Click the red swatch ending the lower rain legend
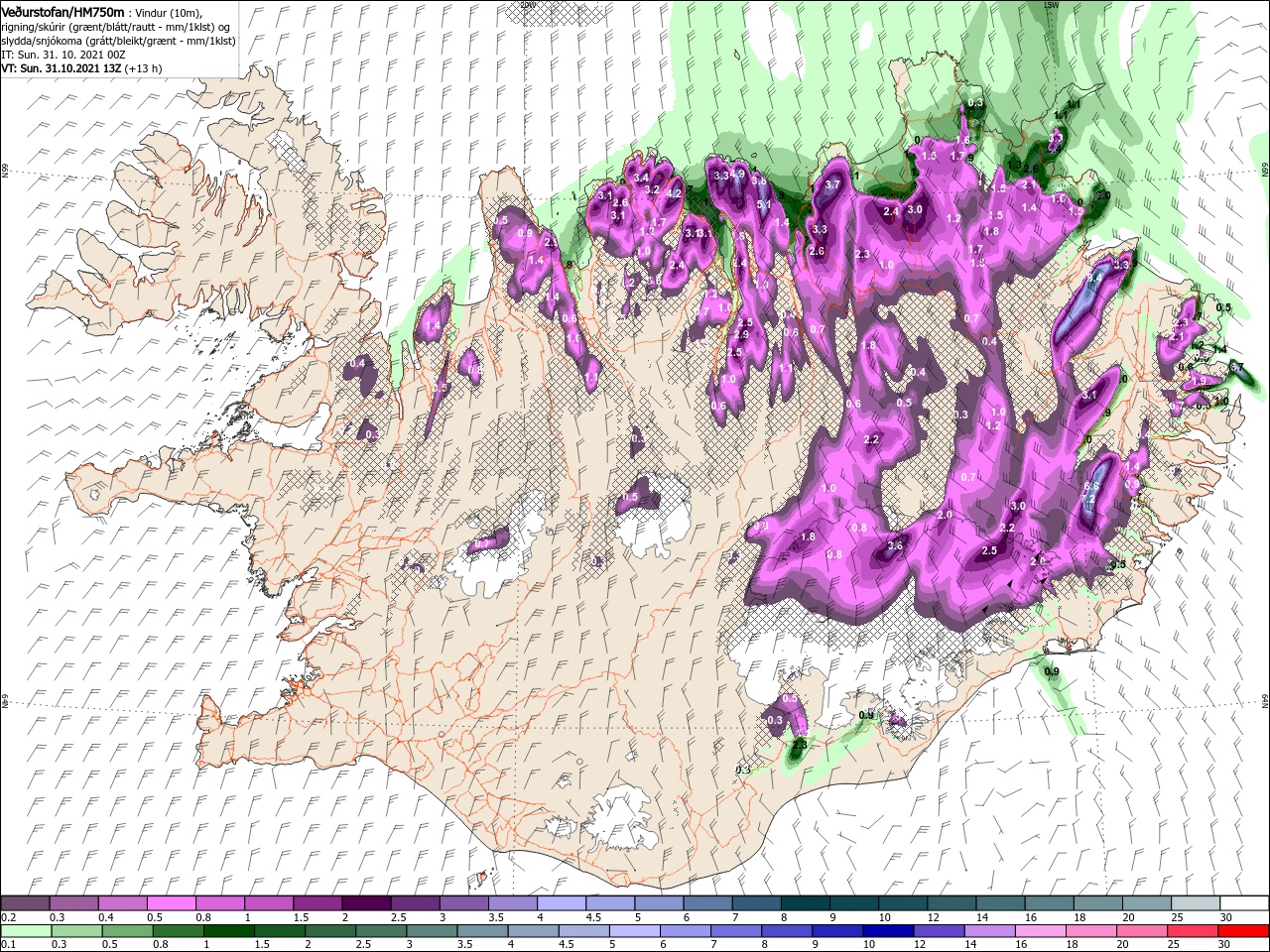The image size is (1270, 952). click(x=1243, y=931)
